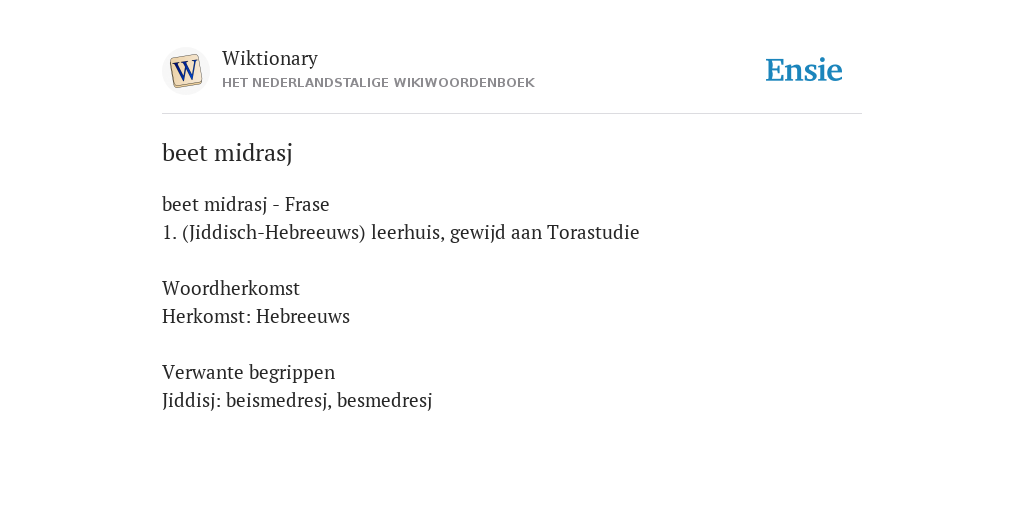Image resolution: width=1024 pixels, height=512 pixels.
Task: Click the Wiktionary W tile logo icon
Action: pyautogui.click(x=185, y=71)
